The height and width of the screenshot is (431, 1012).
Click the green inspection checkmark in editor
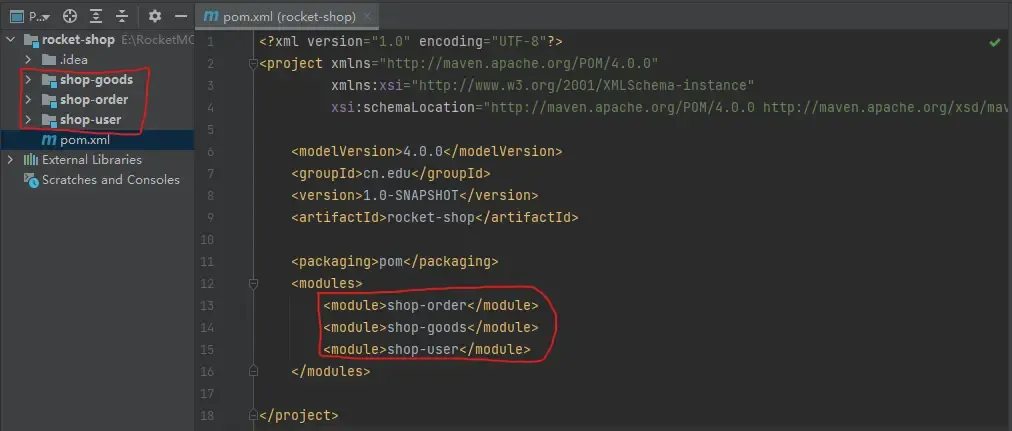[x=995, y=43]
